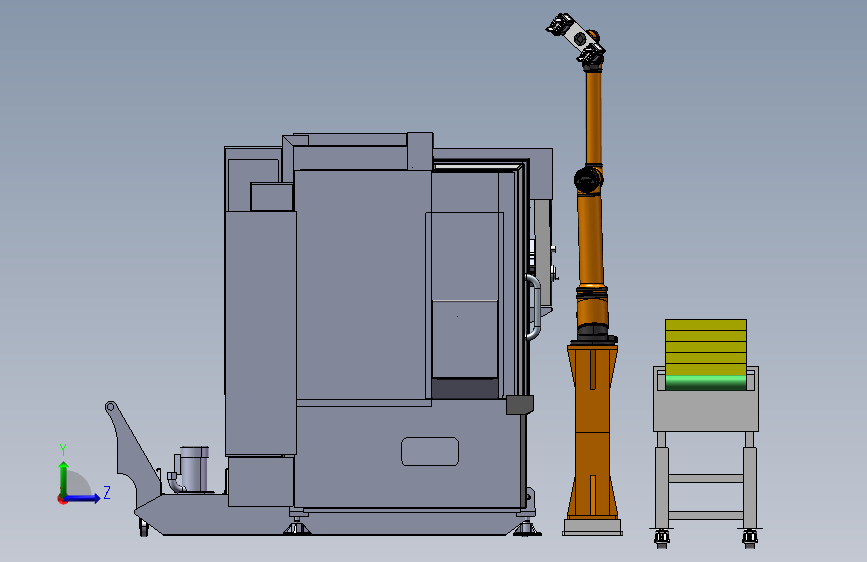Select the orange robot pedestal column
This screenshot has width=867, height=562.
pyautogui.click(x=592, y=431)
